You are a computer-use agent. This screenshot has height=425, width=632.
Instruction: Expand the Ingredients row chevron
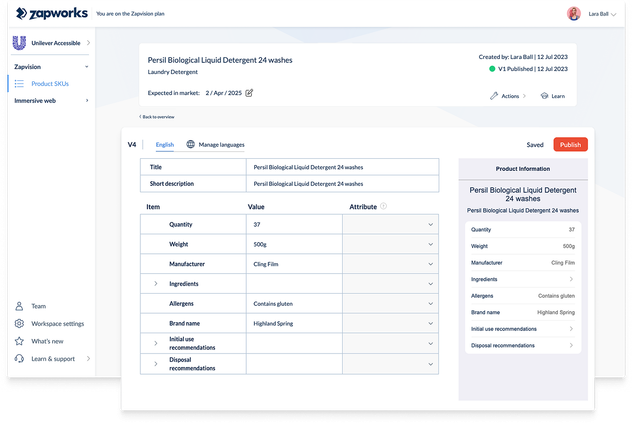coord(156,283)
